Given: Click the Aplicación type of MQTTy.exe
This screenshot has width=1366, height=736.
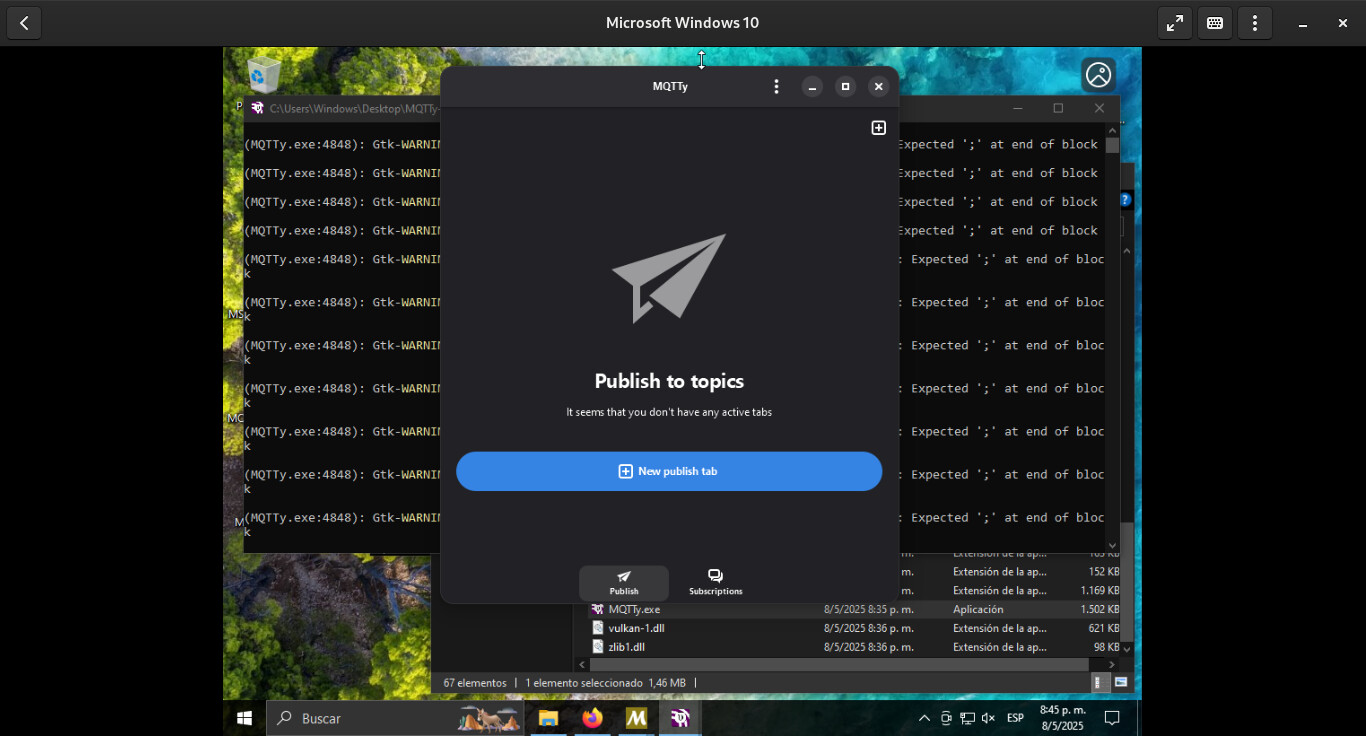Looking at the screenshot, I should click(978, 609).
